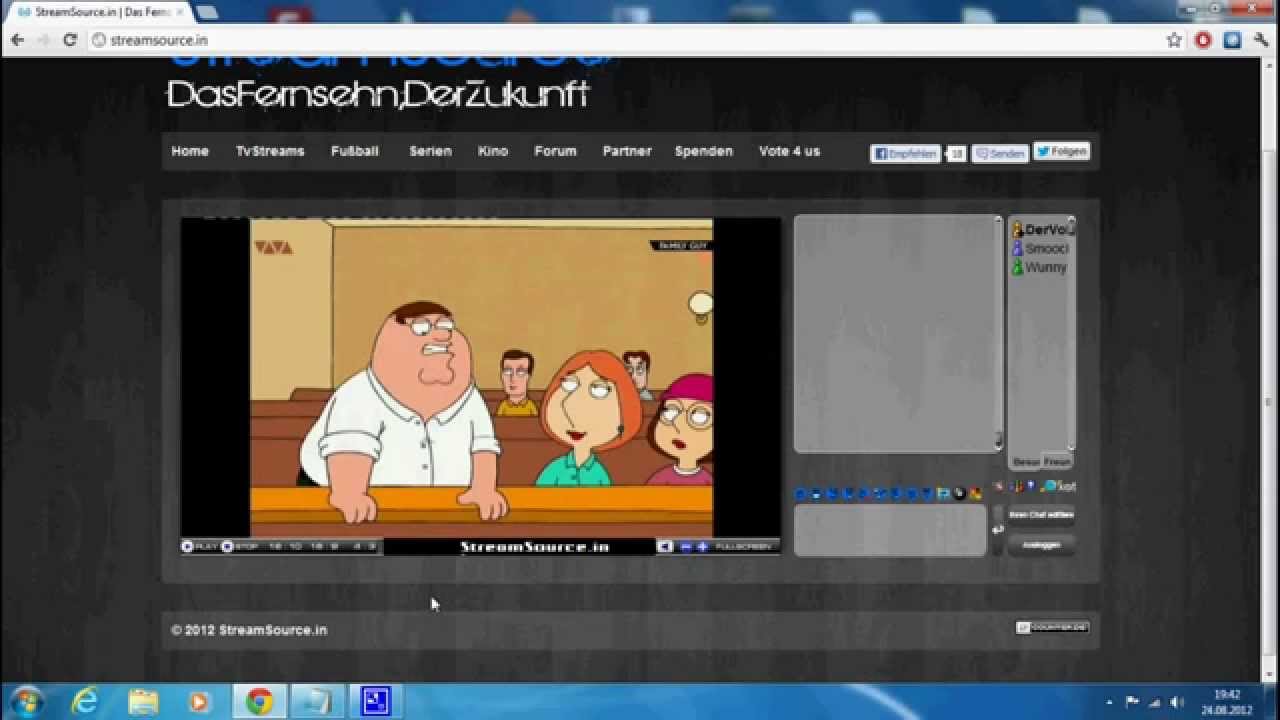The width and height of the screenshot is (1280, 720).
Task: Switch to the Benutzer tab under user list
Action: (x=1026, y=462)
